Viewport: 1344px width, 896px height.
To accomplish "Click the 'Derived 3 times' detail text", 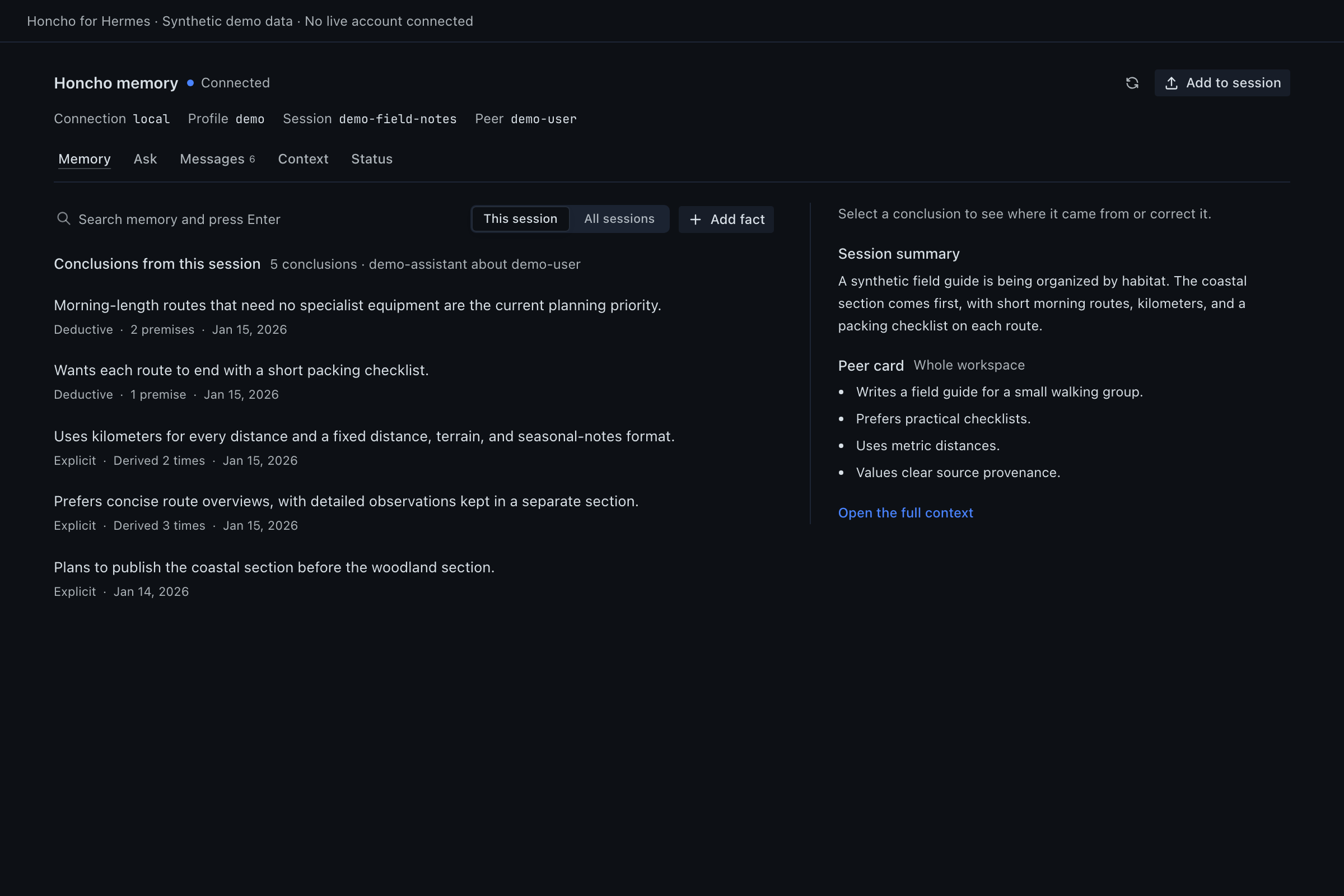I will click(159, 526).
